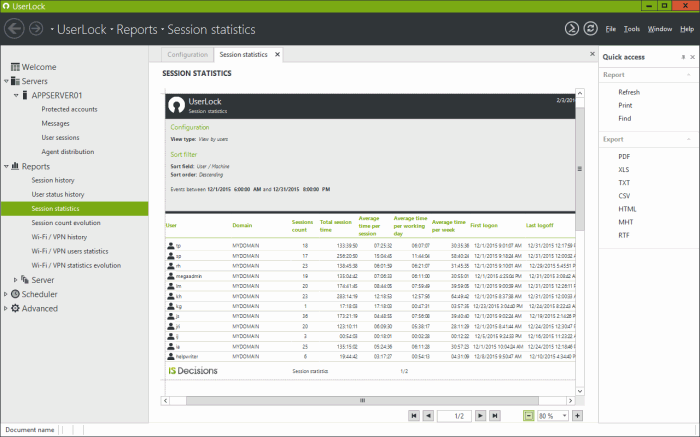
Task: Close the Quick access panel
Action: 692,57
